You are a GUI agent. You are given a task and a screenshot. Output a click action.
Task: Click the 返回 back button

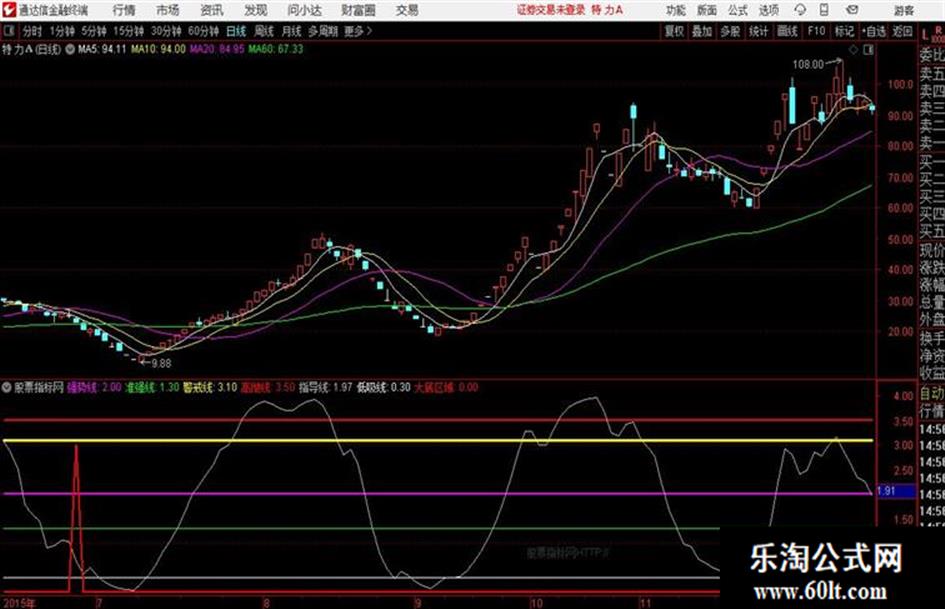tap(902, 31)
